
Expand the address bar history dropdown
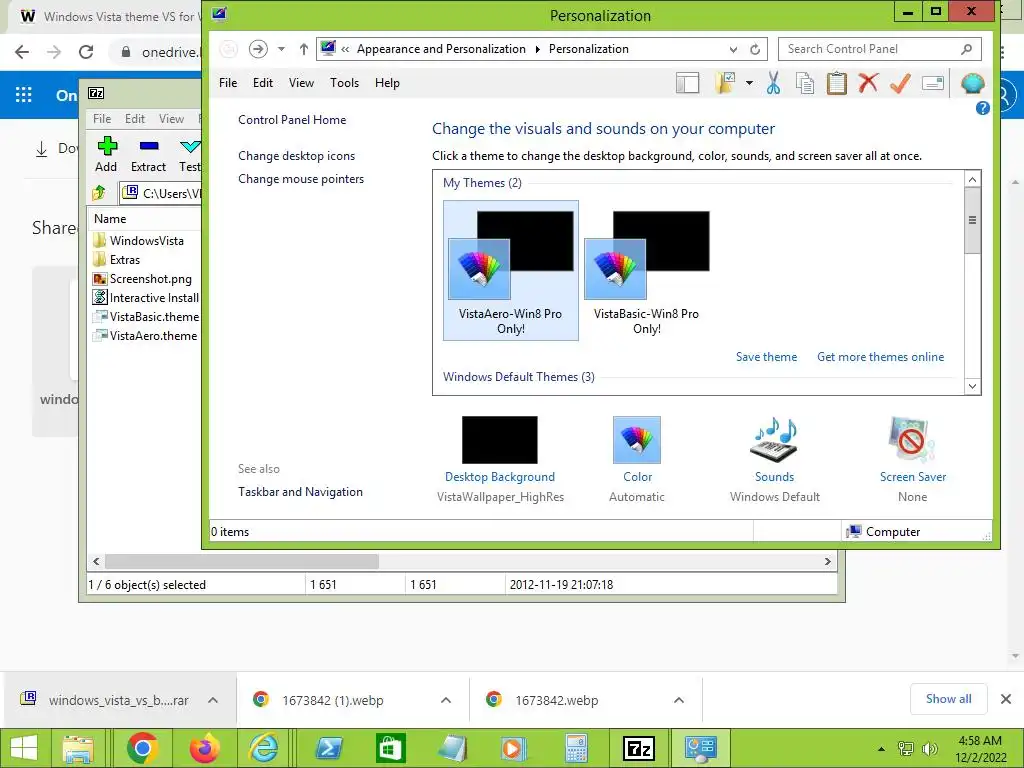point(733,49)
